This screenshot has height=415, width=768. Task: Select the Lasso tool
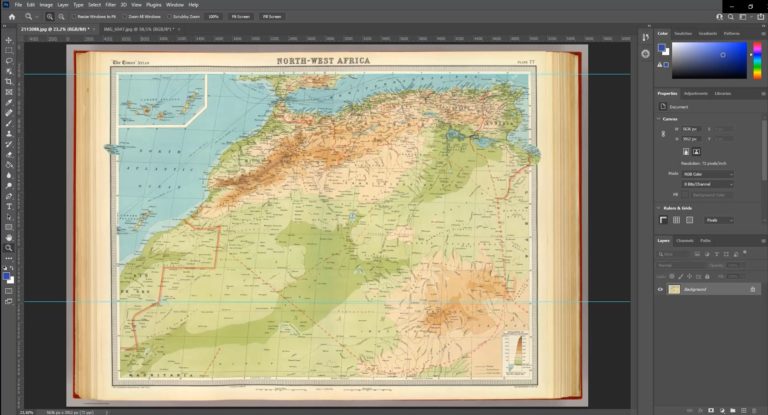coord(9,61)
